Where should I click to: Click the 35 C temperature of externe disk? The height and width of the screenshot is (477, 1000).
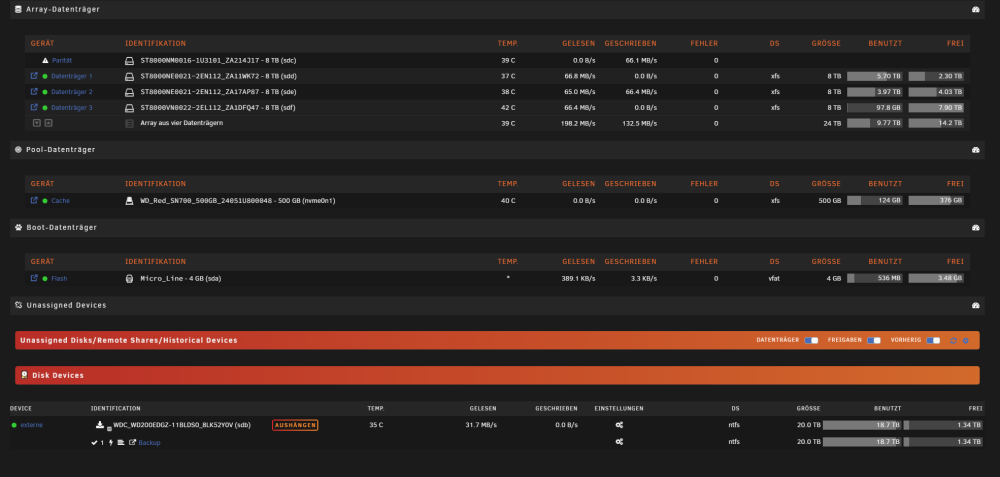(376, 425)
